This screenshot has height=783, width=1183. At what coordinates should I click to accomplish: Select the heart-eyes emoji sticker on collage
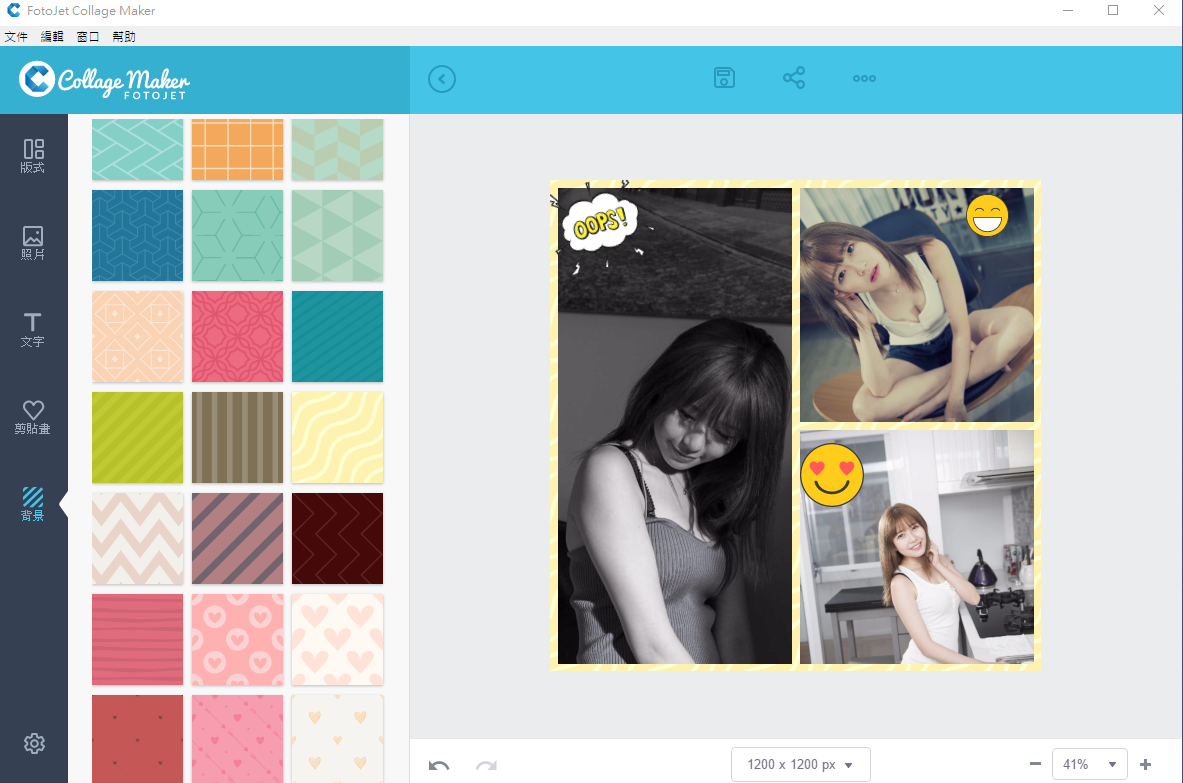(x=832, y=474)
